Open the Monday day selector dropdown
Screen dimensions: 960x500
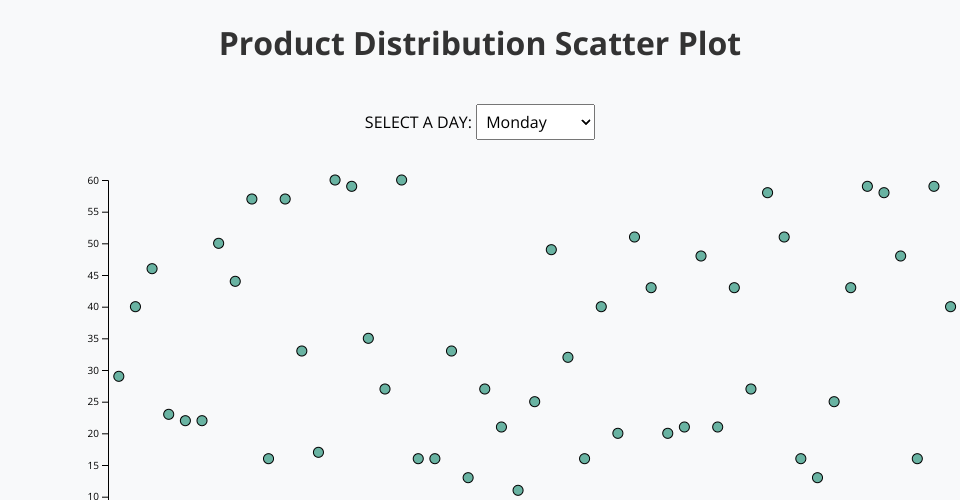(x=535, y=122)
